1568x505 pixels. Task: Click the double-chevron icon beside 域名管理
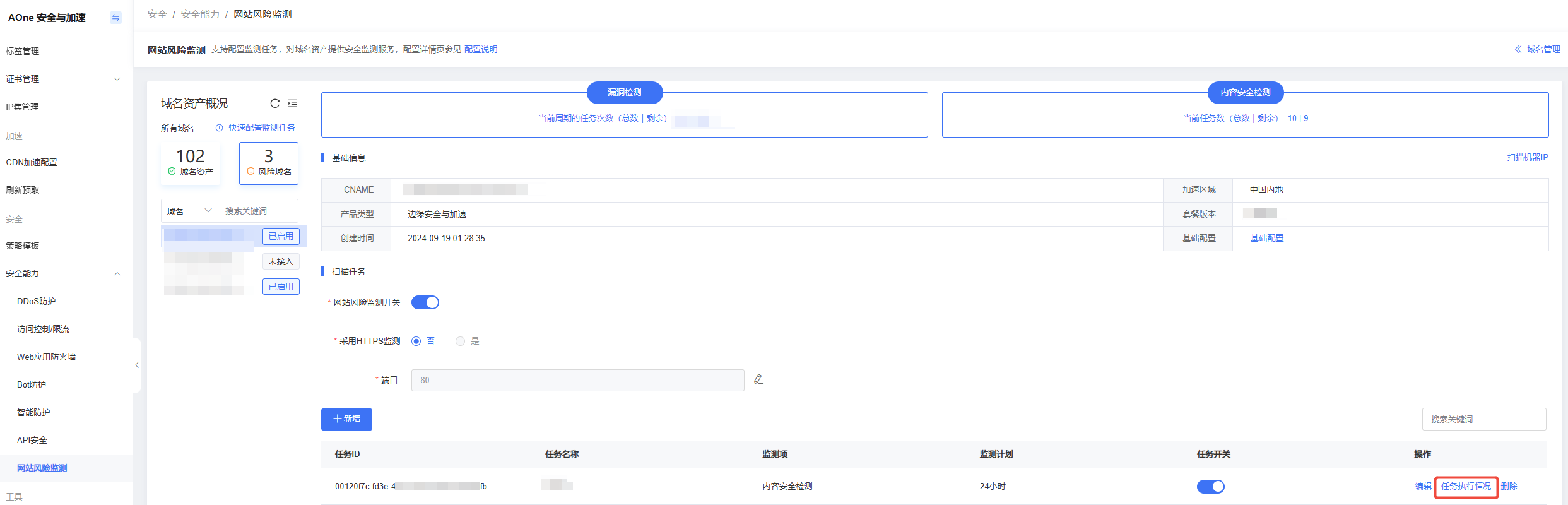(1518, 49)
